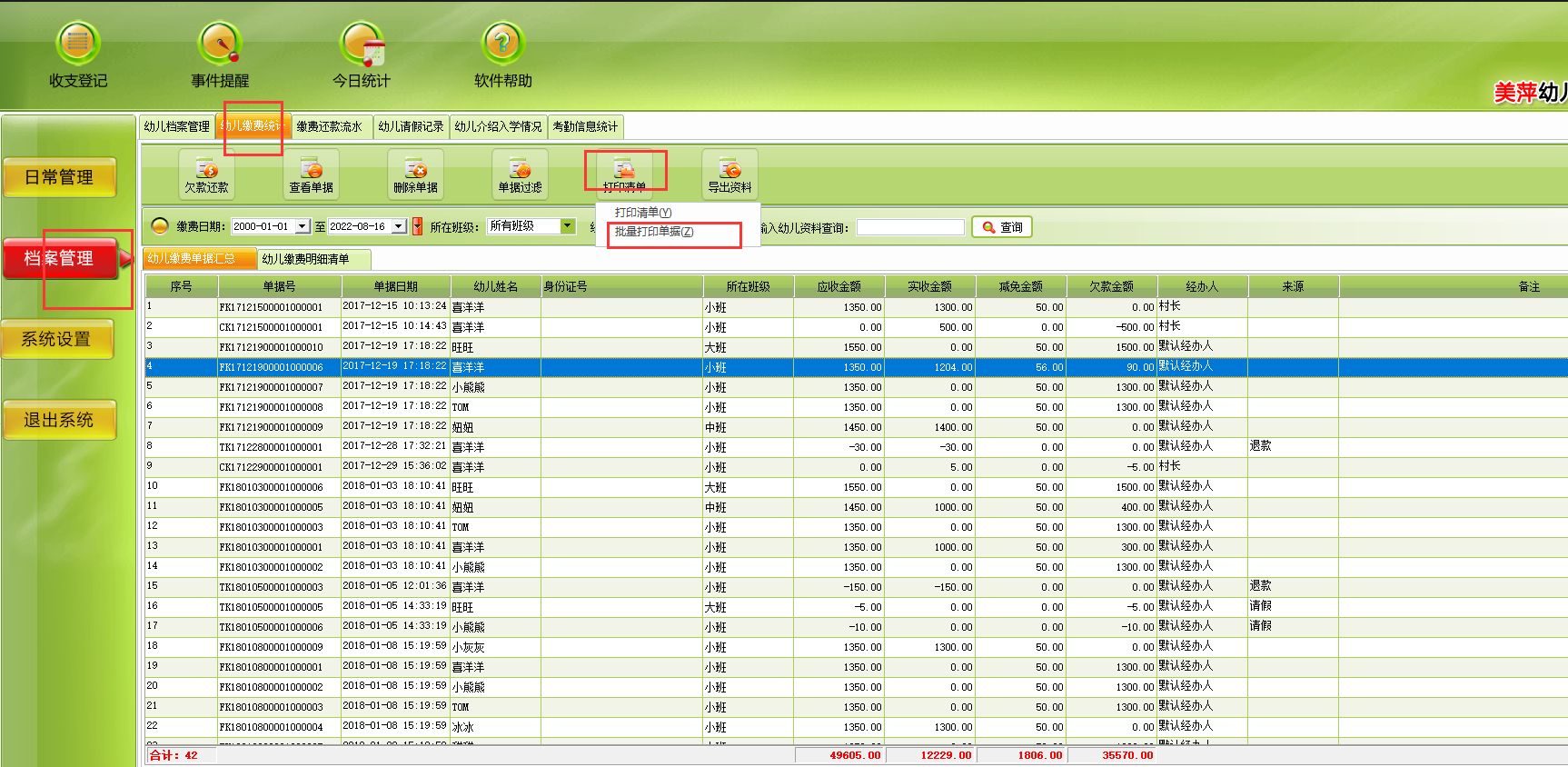The image size is (1568, 767).
Task: Open the 收支登记 icon in top bar
Action: point(78,44)
